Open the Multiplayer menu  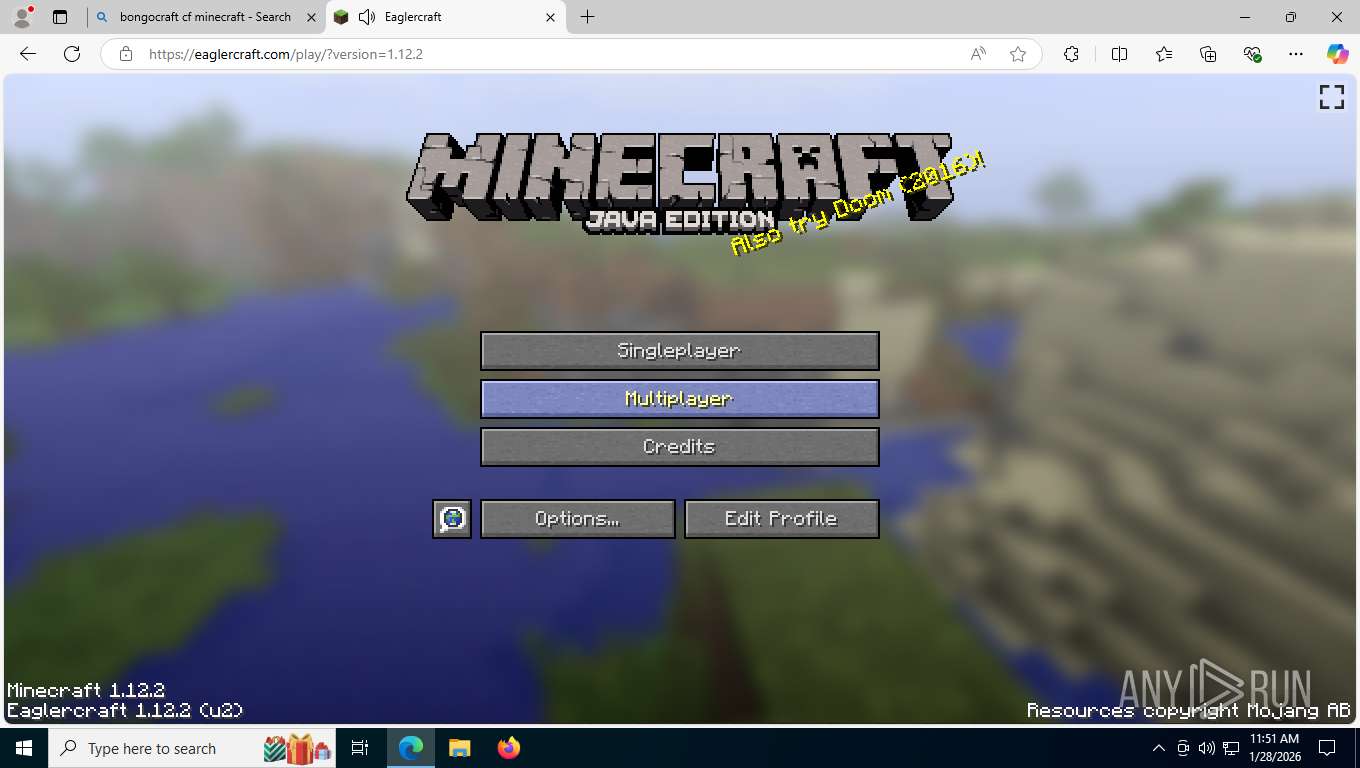[x=680, y=399]
